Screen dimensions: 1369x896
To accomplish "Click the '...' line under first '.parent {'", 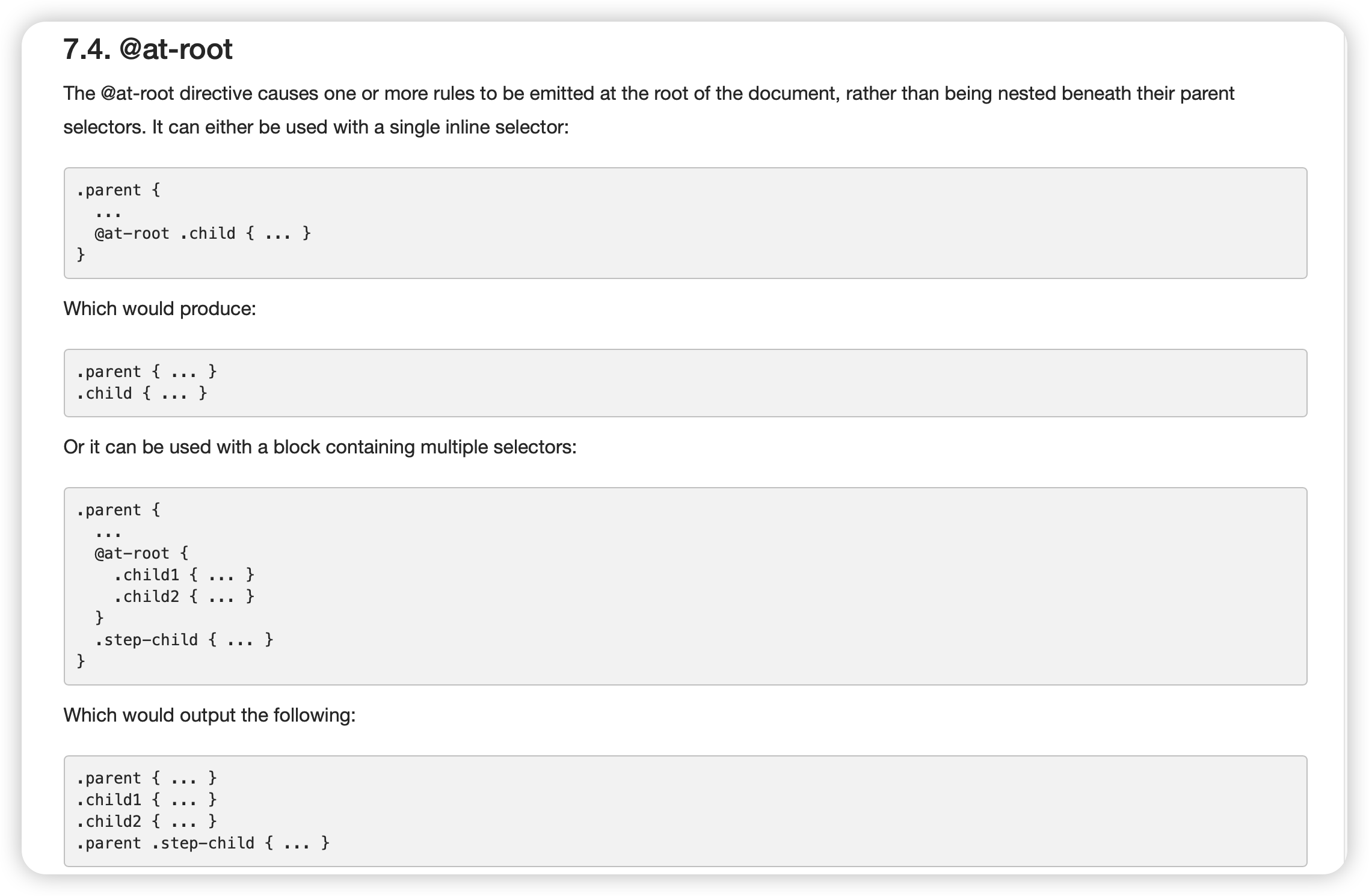I will (x=108, y=214).
